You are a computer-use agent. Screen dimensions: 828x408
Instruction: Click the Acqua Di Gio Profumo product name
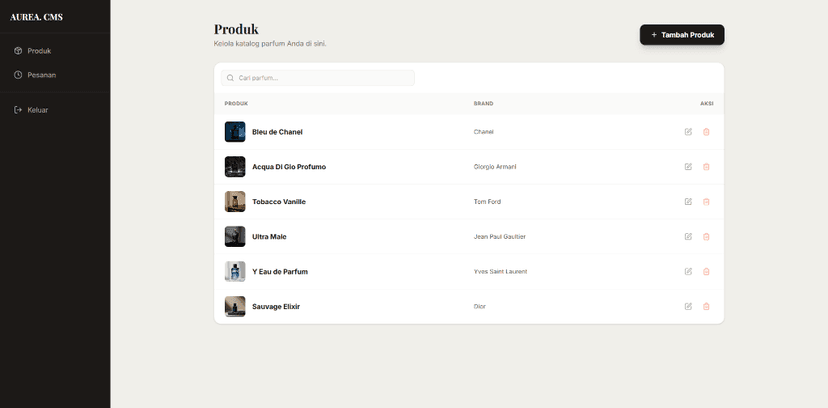tap(289, 167)
